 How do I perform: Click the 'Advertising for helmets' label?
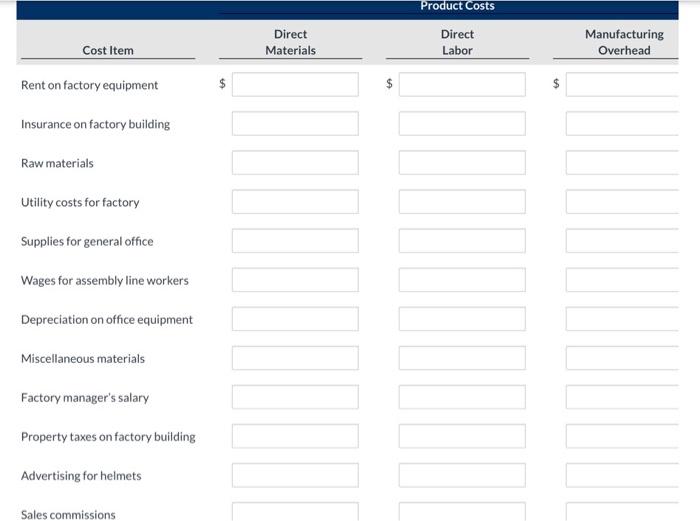pos(81,475)
